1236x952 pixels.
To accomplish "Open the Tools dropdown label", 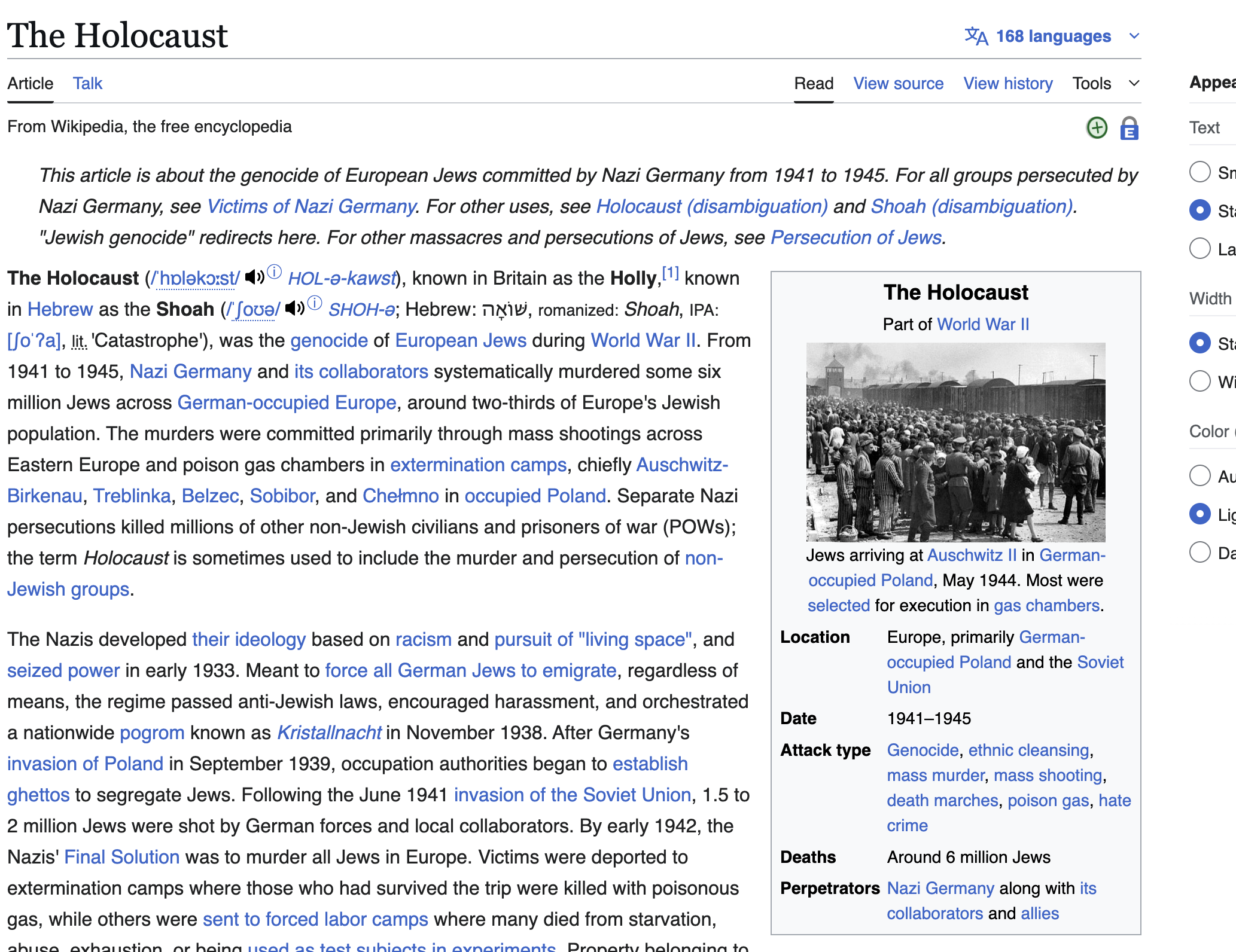I will [x=1091, y=83].
